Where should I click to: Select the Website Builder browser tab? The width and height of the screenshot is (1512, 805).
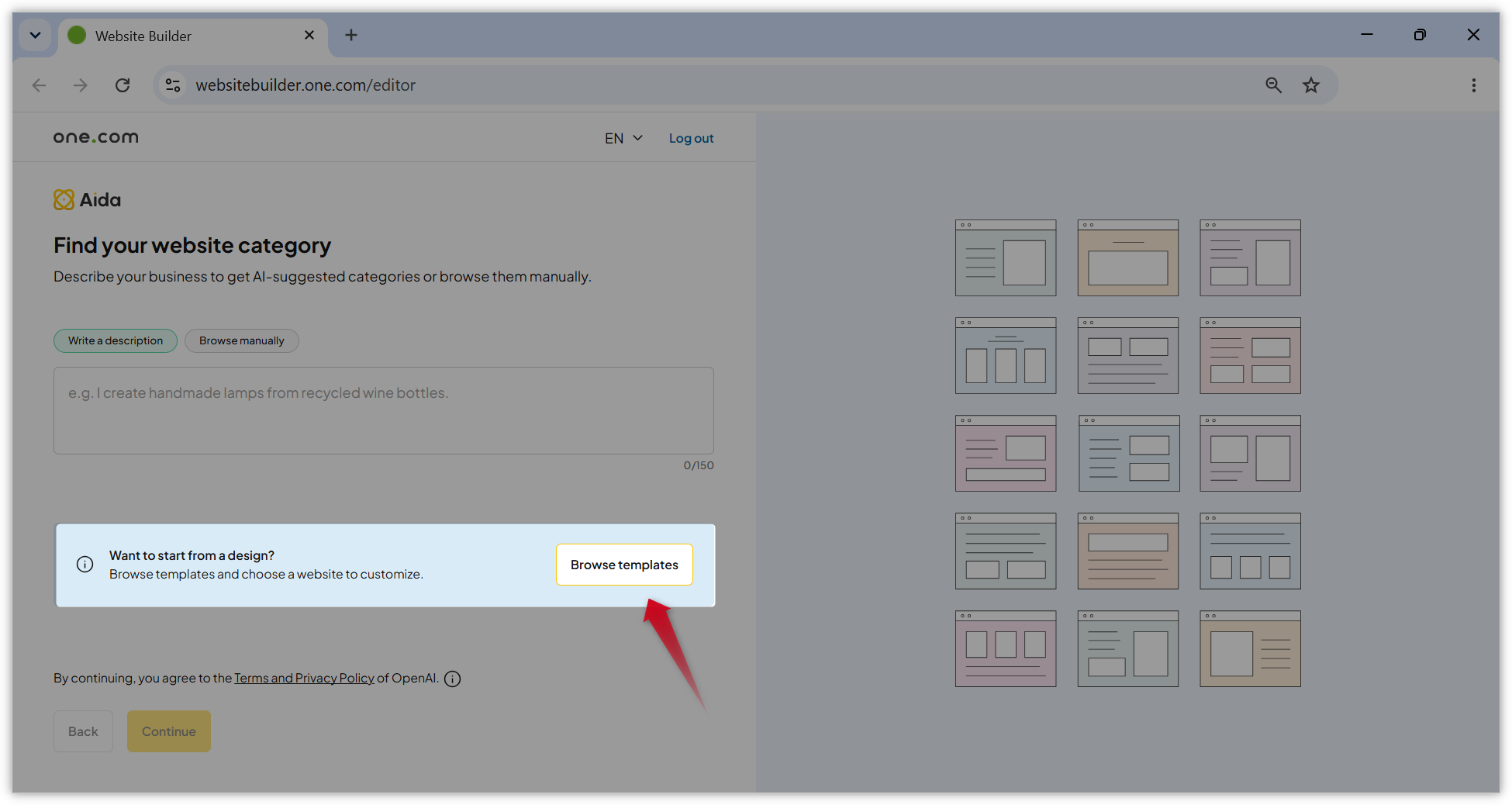(x=193, y=36)
